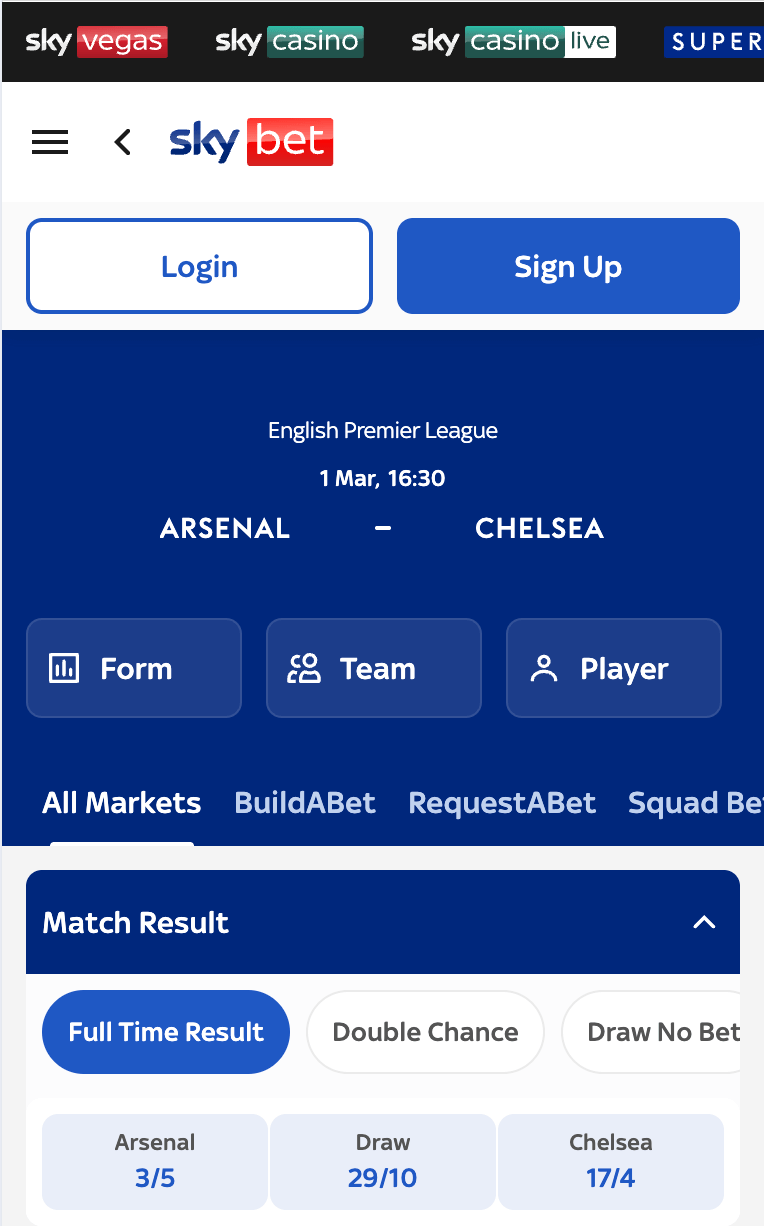Open Sky Vegas from top bar

(96, 42)
